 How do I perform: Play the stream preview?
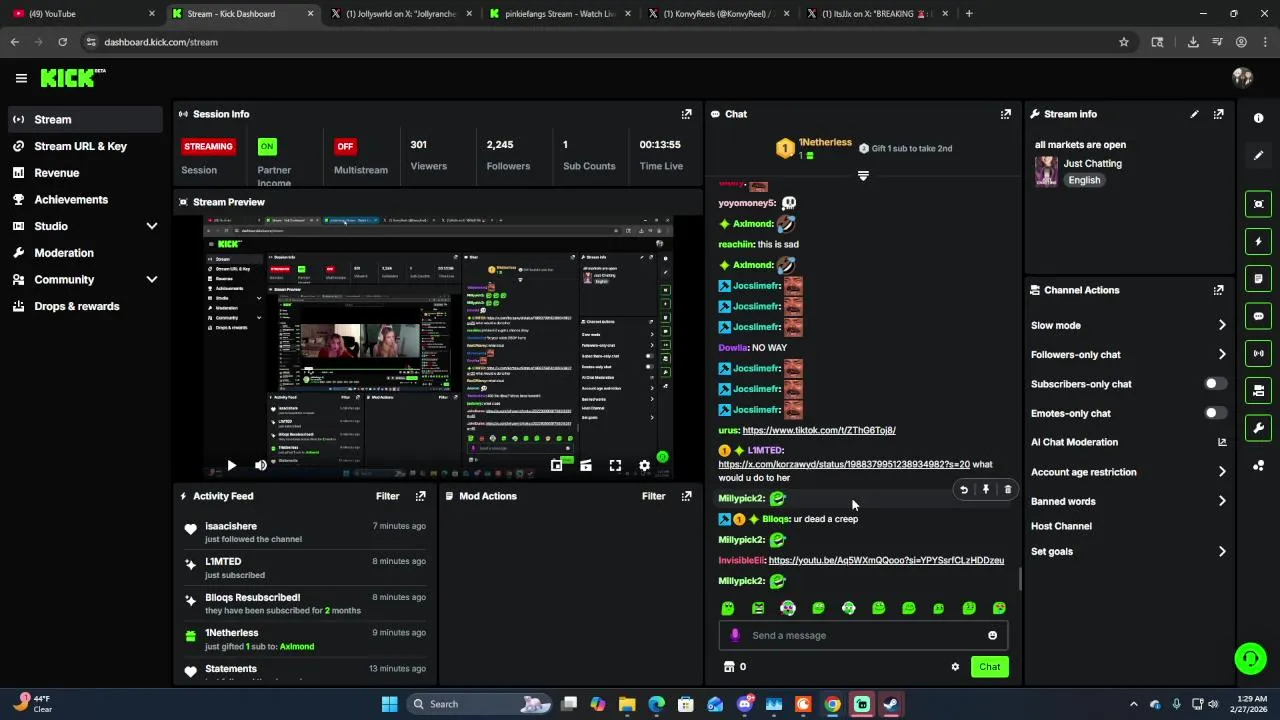click(x=231, y=465)
